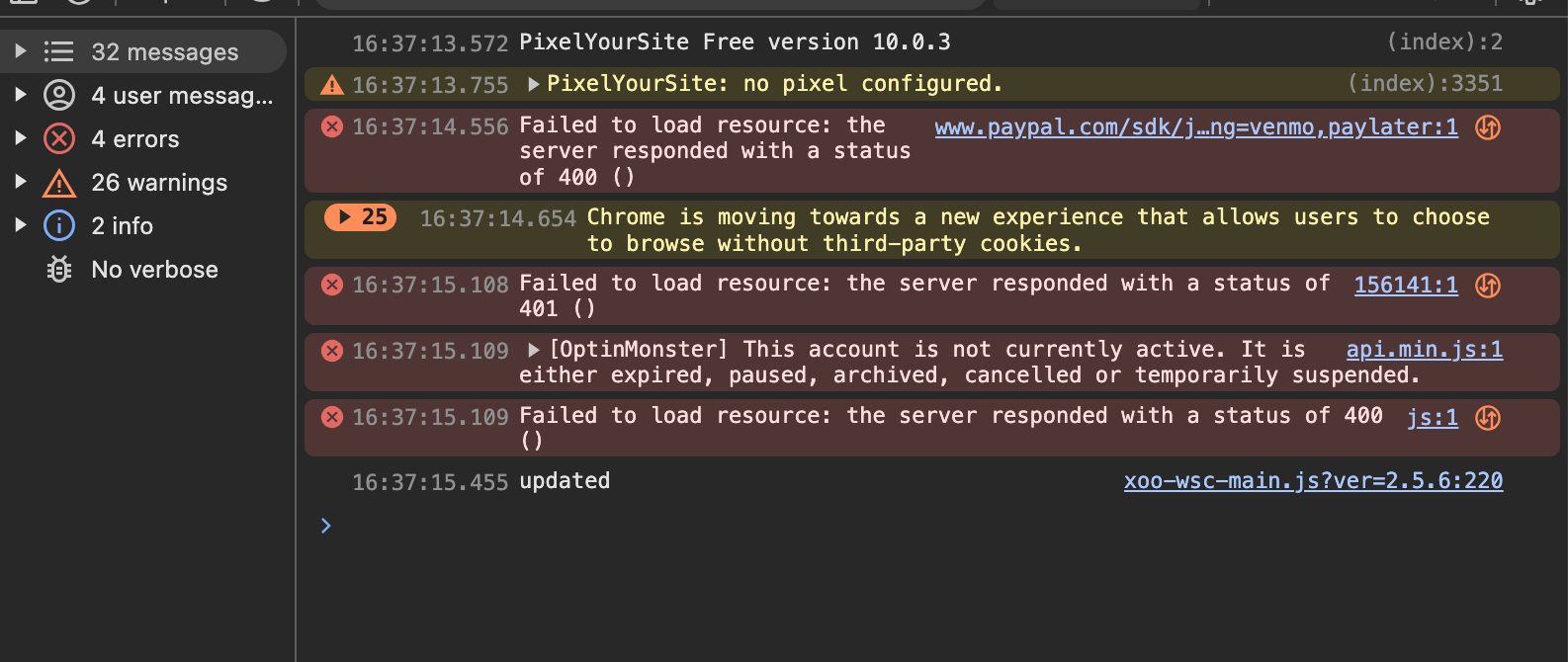Select '4 errors' in the sidebar
The height and width of the screenshot is (662, 1568).
click(x=134, y=138)
